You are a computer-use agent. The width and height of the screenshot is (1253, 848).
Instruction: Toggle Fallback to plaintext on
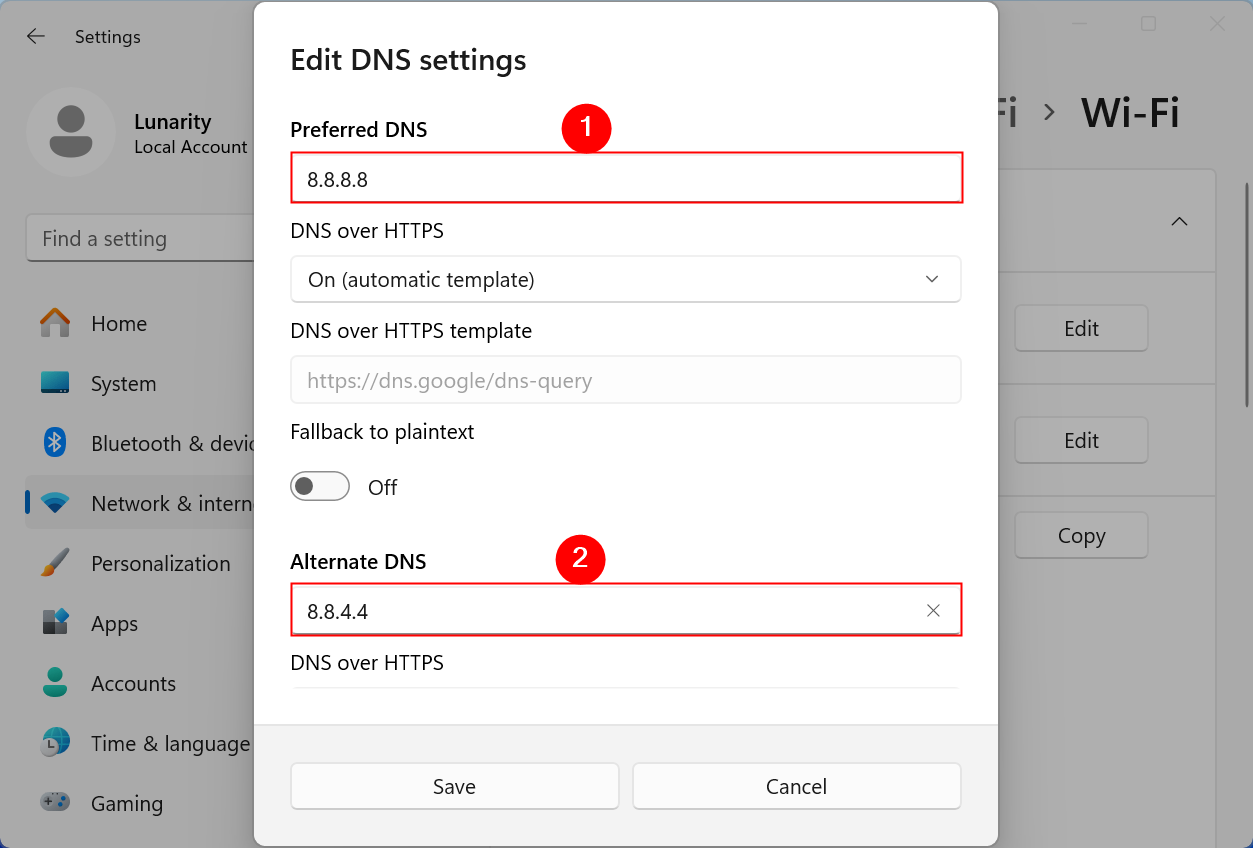tap(319, 486)
